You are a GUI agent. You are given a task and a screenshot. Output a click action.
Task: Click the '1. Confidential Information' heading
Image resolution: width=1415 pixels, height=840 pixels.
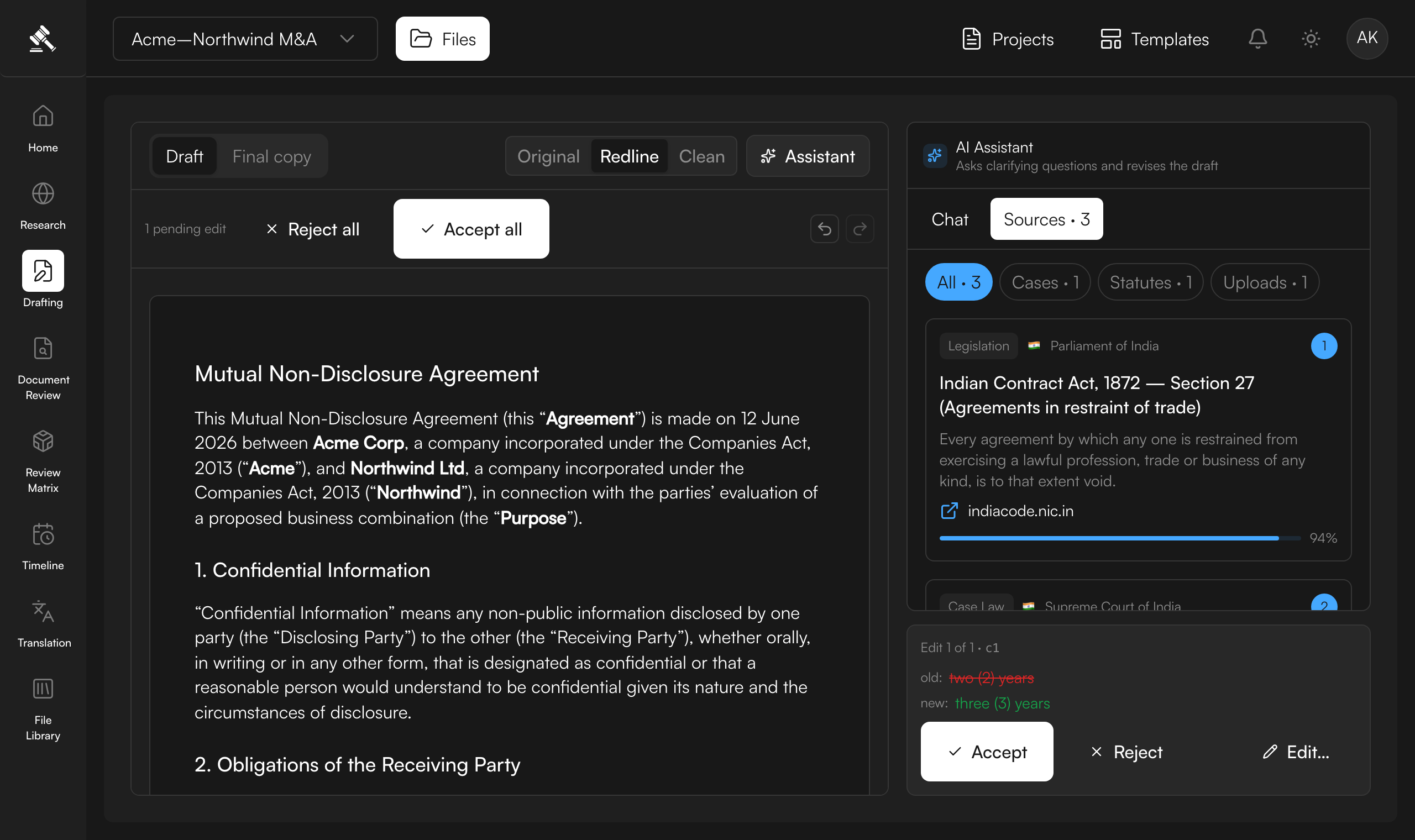point(312,570)
